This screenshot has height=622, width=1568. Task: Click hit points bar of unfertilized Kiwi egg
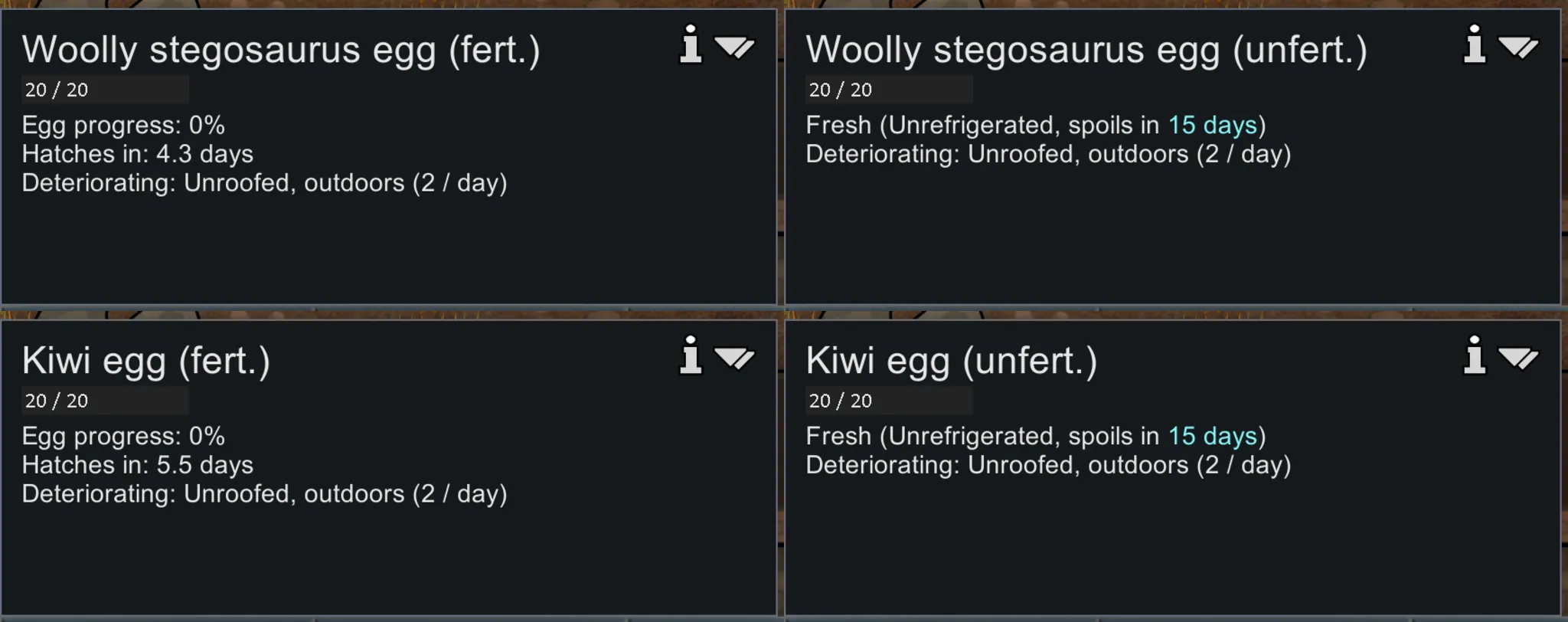point(889,401)
